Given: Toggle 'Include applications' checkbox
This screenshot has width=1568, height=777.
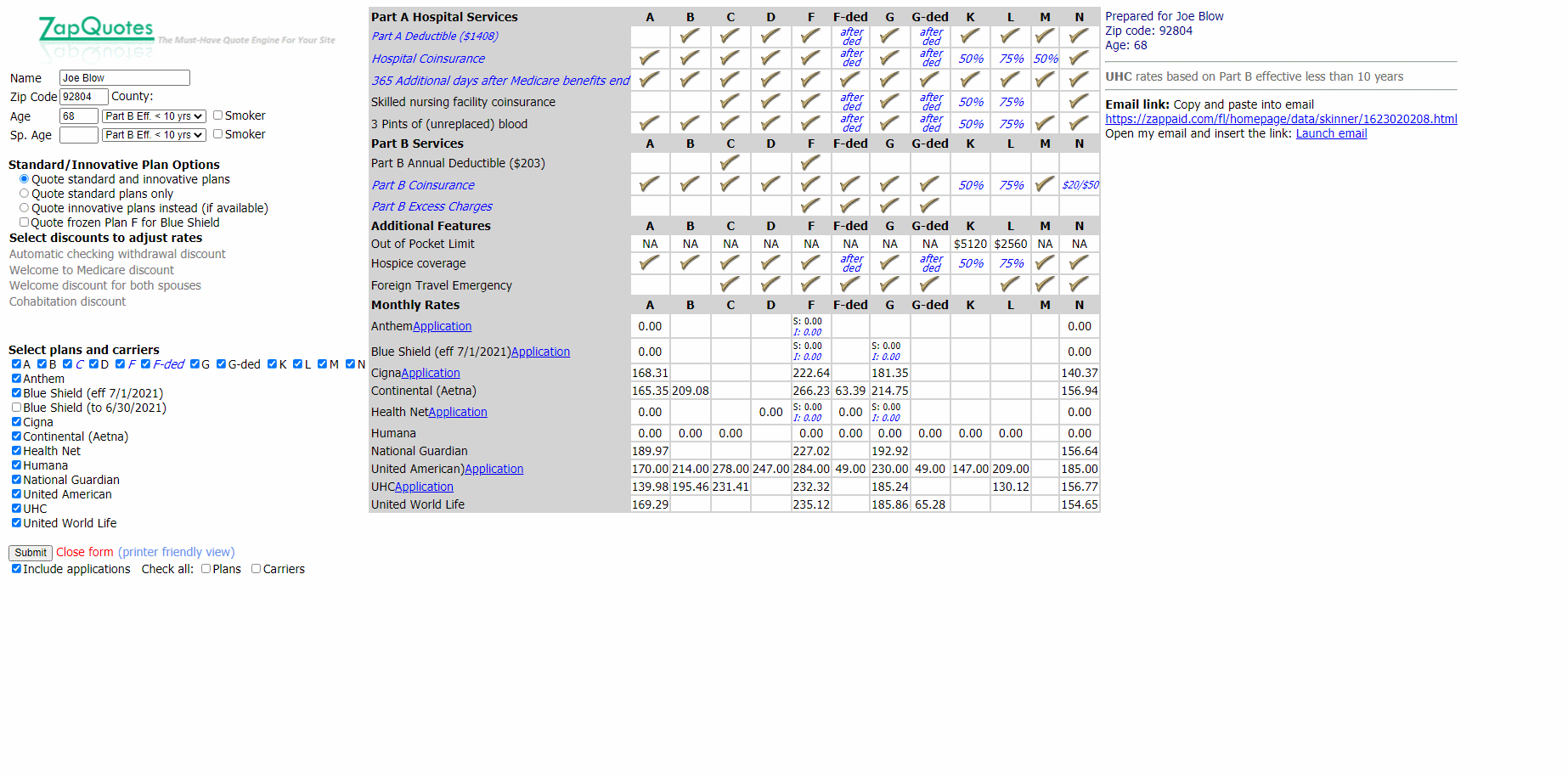Looking at the screenshot, I should pyautogui.click(x=16, y=569).
